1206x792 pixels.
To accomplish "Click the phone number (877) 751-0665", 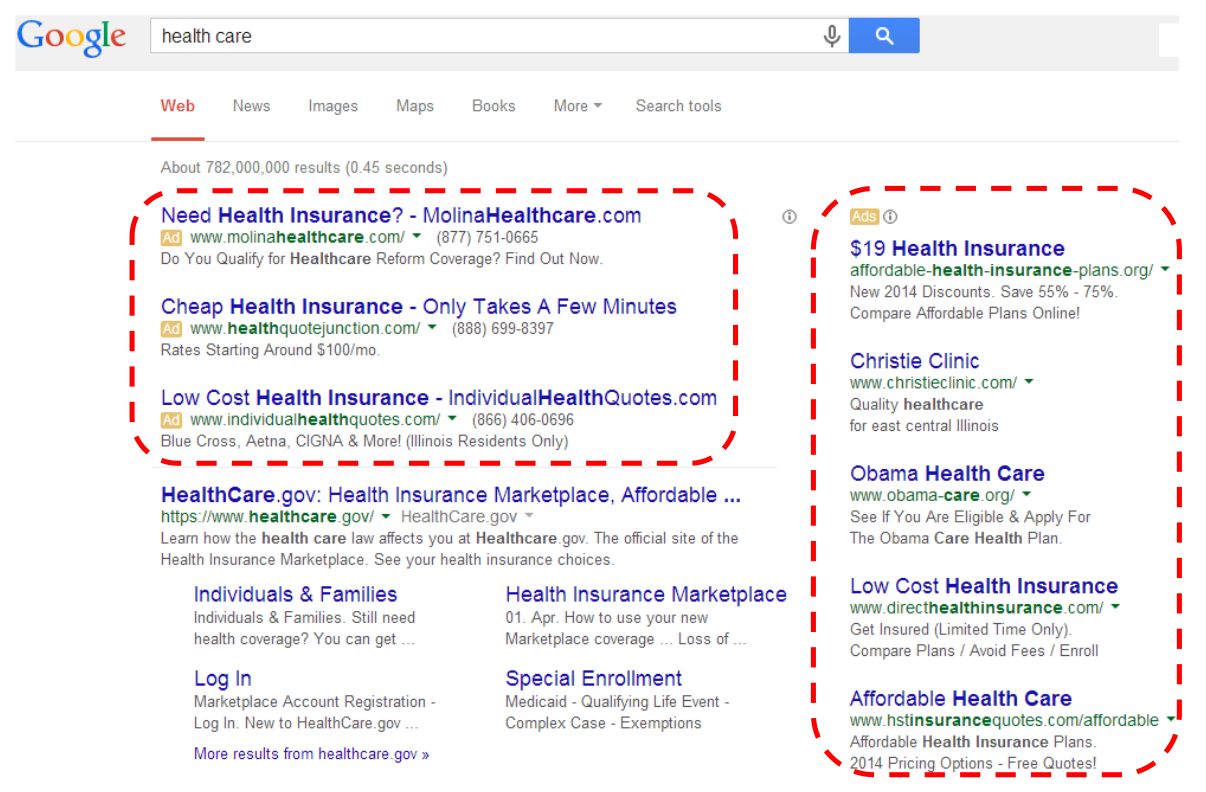I will coord(487,237).
